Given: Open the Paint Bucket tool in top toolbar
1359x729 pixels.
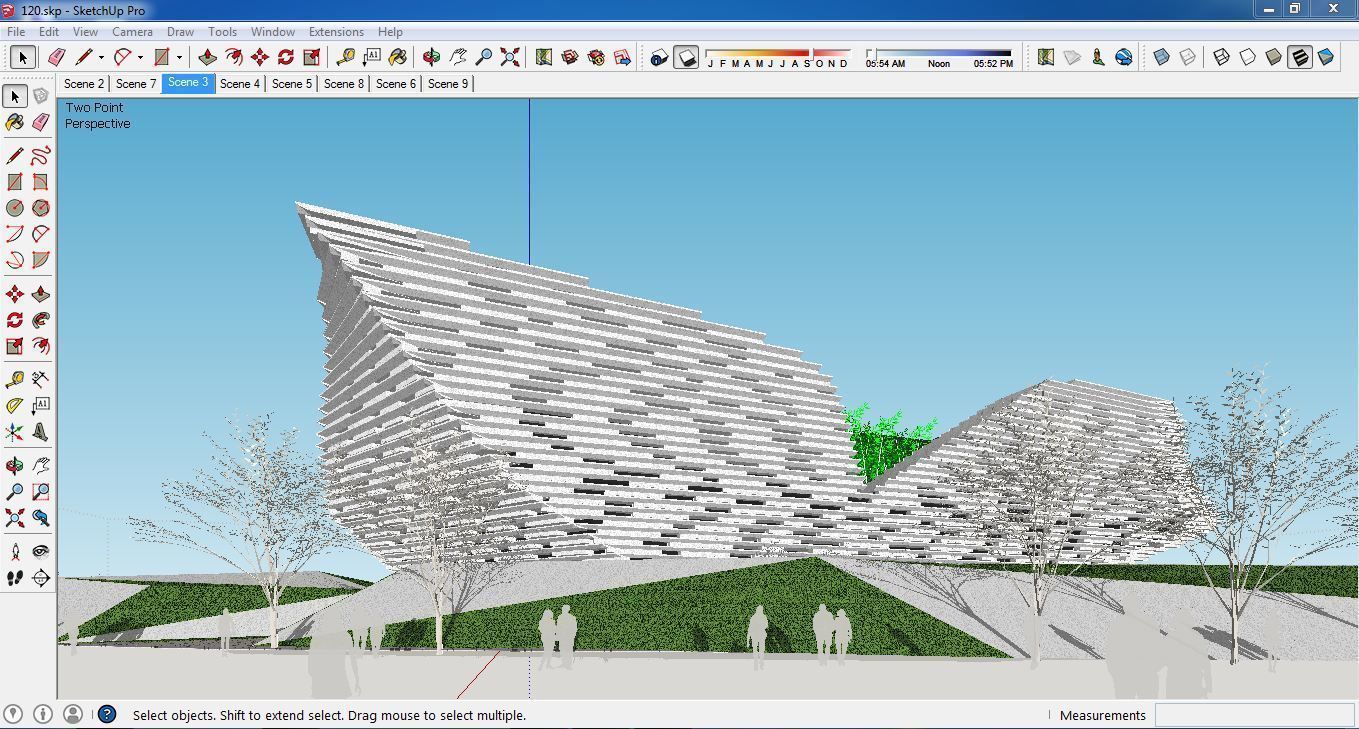Looking at the screenshot, I should pyautogui.click(x=397, y=57).
